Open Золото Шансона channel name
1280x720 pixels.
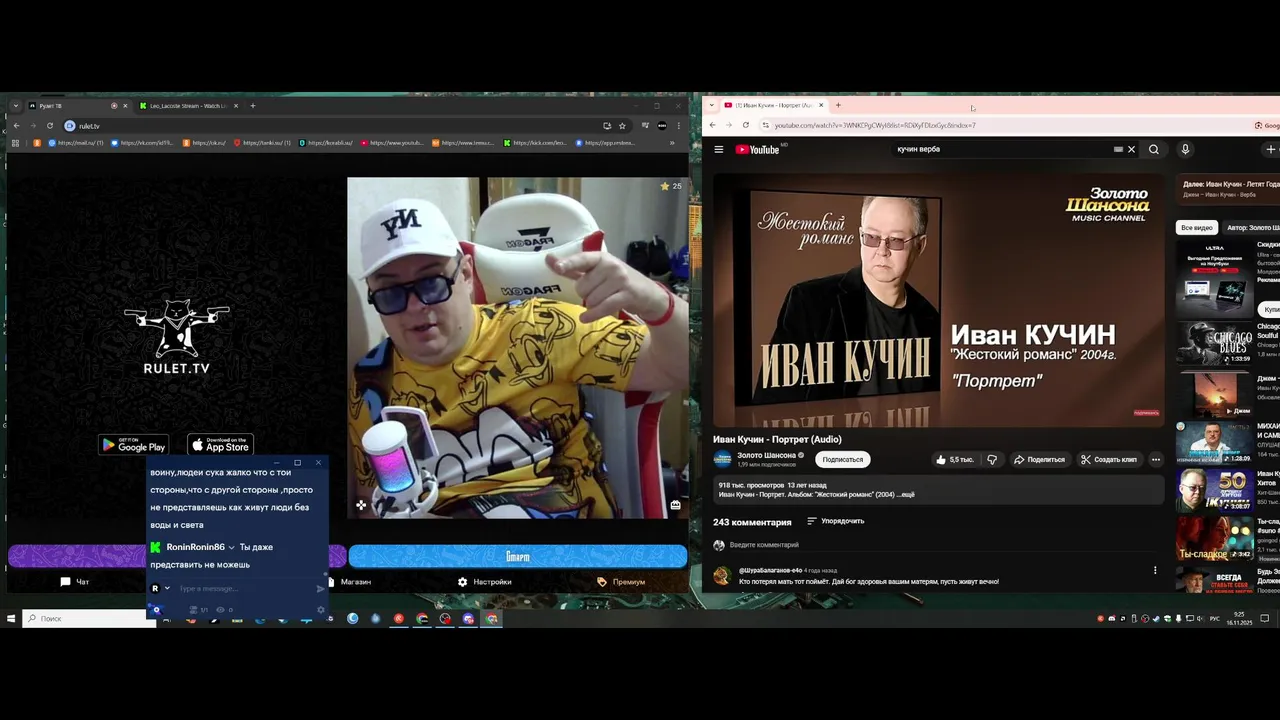point(767,455)
